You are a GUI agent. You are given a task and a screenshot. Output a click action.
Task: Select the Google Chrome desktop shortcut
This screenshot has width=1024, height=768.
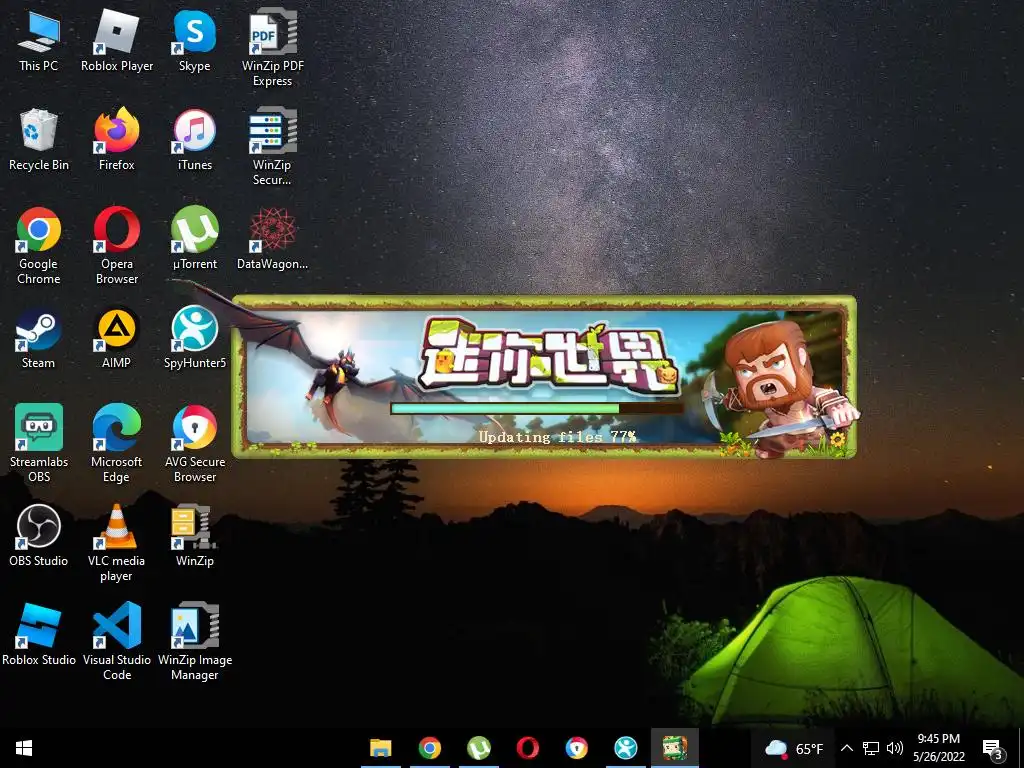point(39,247)
